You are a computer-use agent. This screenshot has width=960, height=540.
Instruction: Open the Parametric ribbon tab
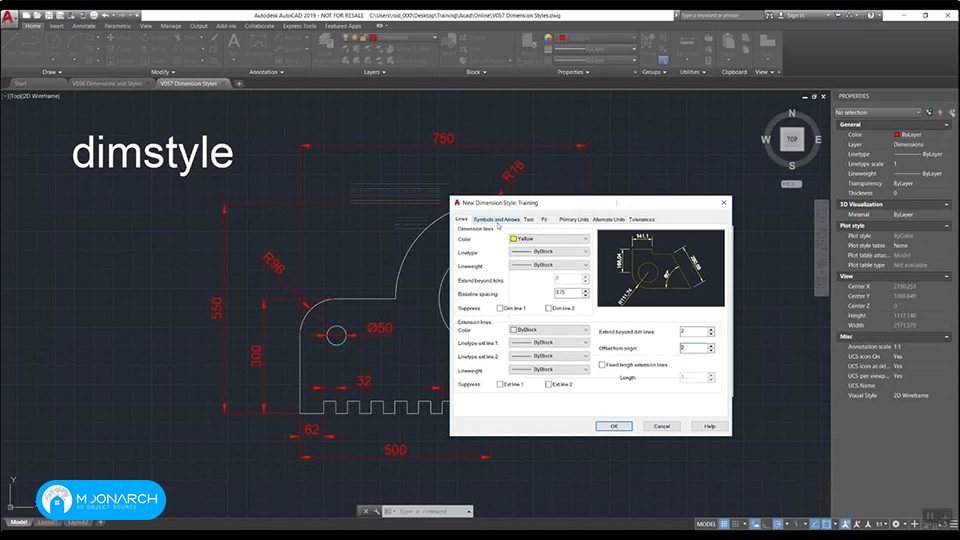(x=118, y=26)
